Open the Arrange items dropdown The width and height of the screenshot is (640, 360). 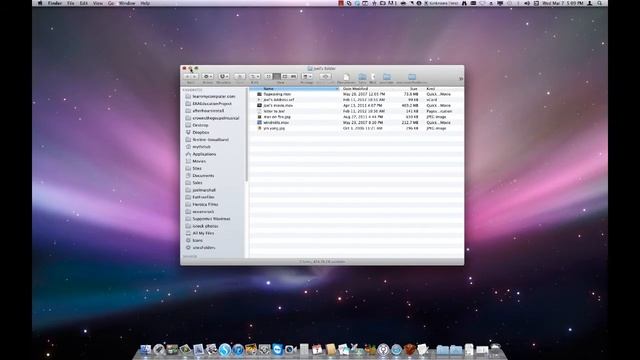307,76
